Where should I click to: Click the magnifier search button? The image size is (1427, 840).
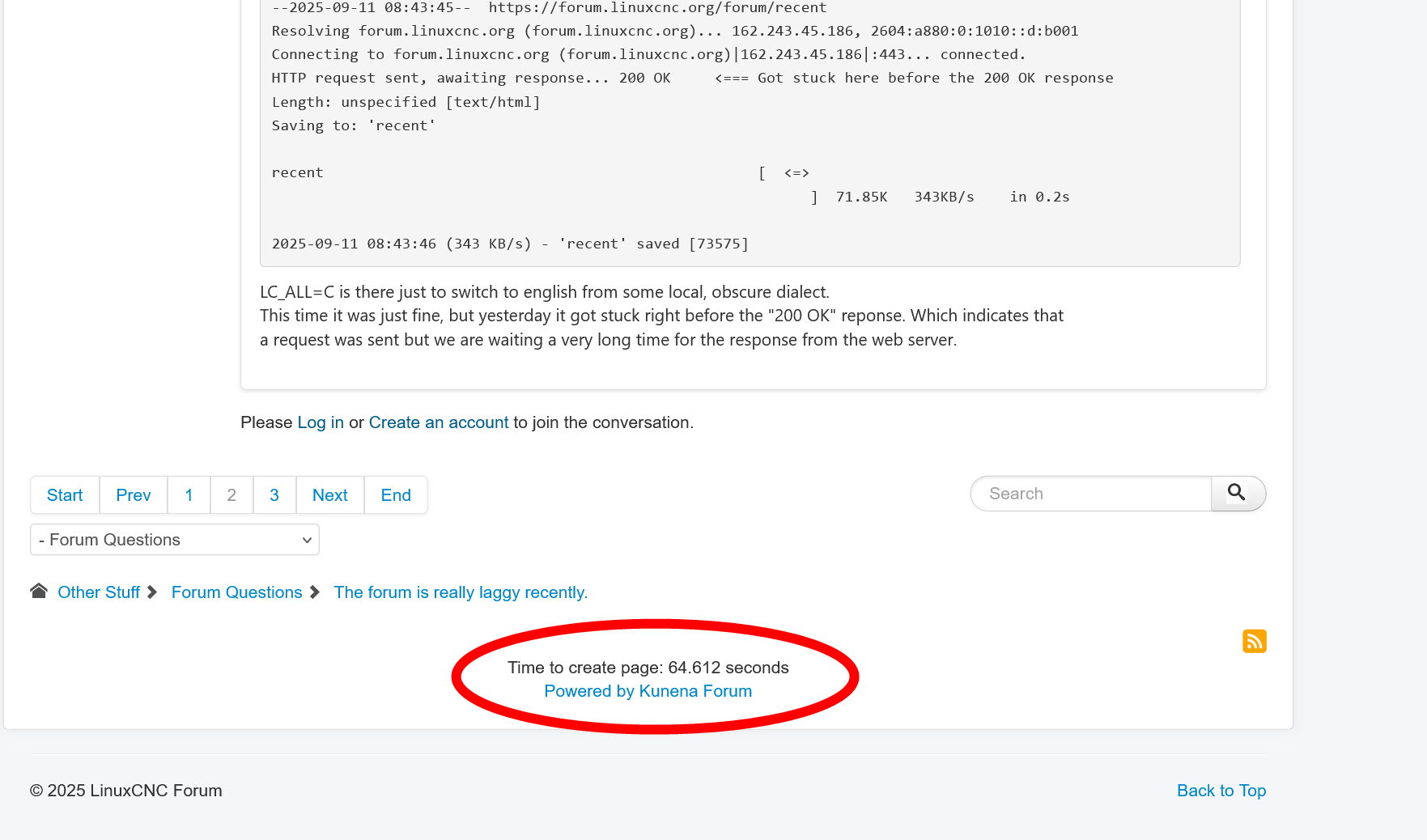coord(1237,493)
